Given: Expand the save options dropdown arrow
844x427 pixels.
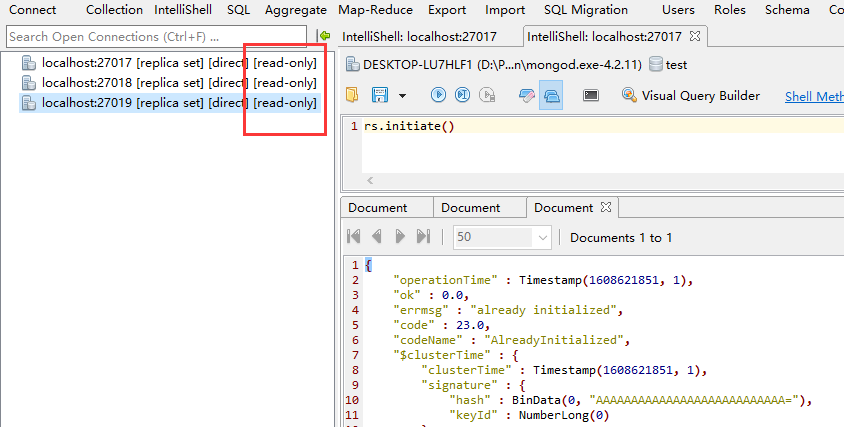Looking at the screenshot, I should coord(402,96).
